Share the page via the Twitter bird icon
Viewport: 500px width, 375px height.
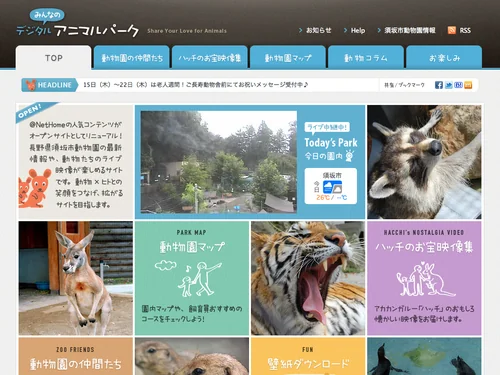click(x=449, y=85)
